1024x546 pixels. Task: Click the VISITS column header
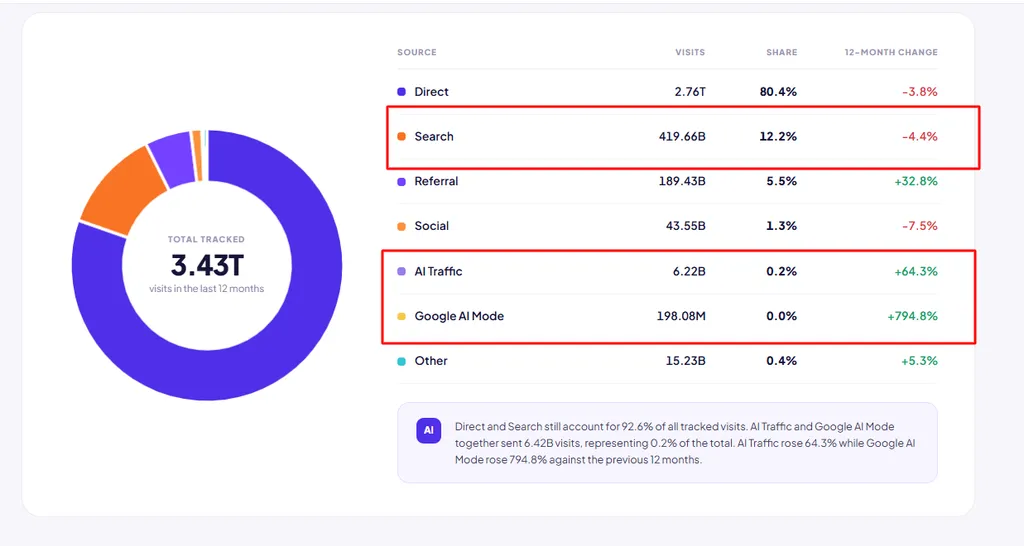[690, 52]
